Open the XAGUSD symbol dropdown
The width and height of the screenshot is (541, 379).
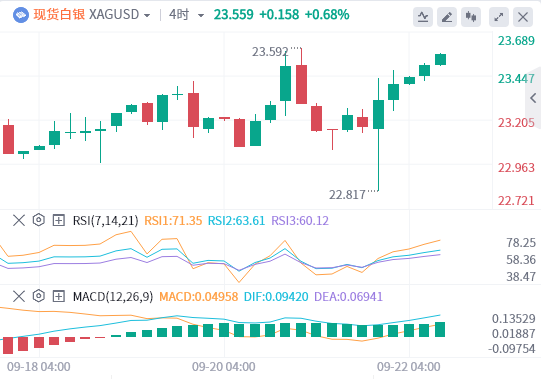click(x=147, y=16)
